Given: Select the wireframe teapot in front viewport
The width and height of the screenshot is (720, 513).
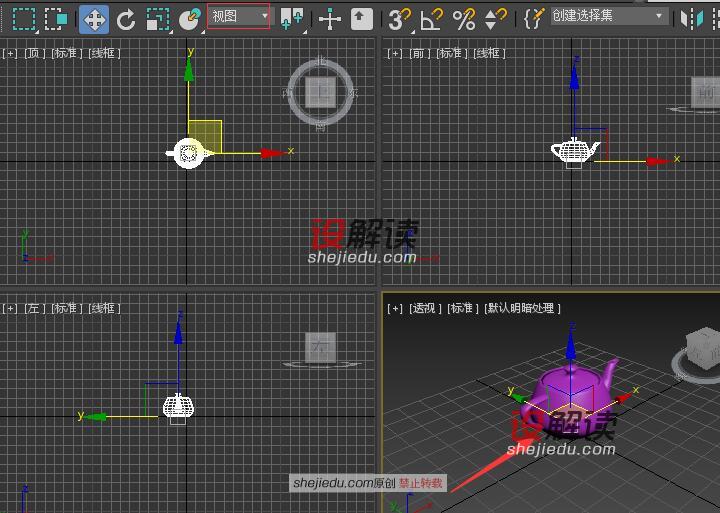Looking at the screenshot, I should tap(575, 151).
